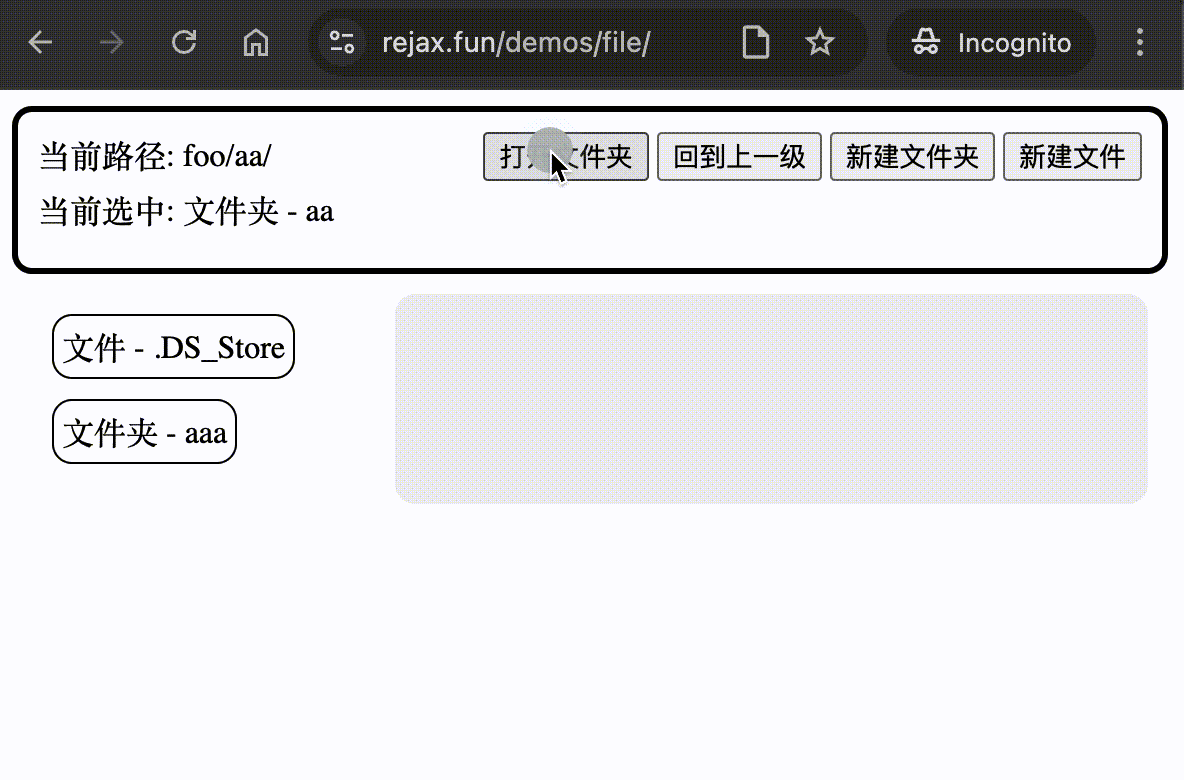The width and height of the screenshot is (1184, 780).
Task: Click the forward navigation arrow
Action: 112,42
